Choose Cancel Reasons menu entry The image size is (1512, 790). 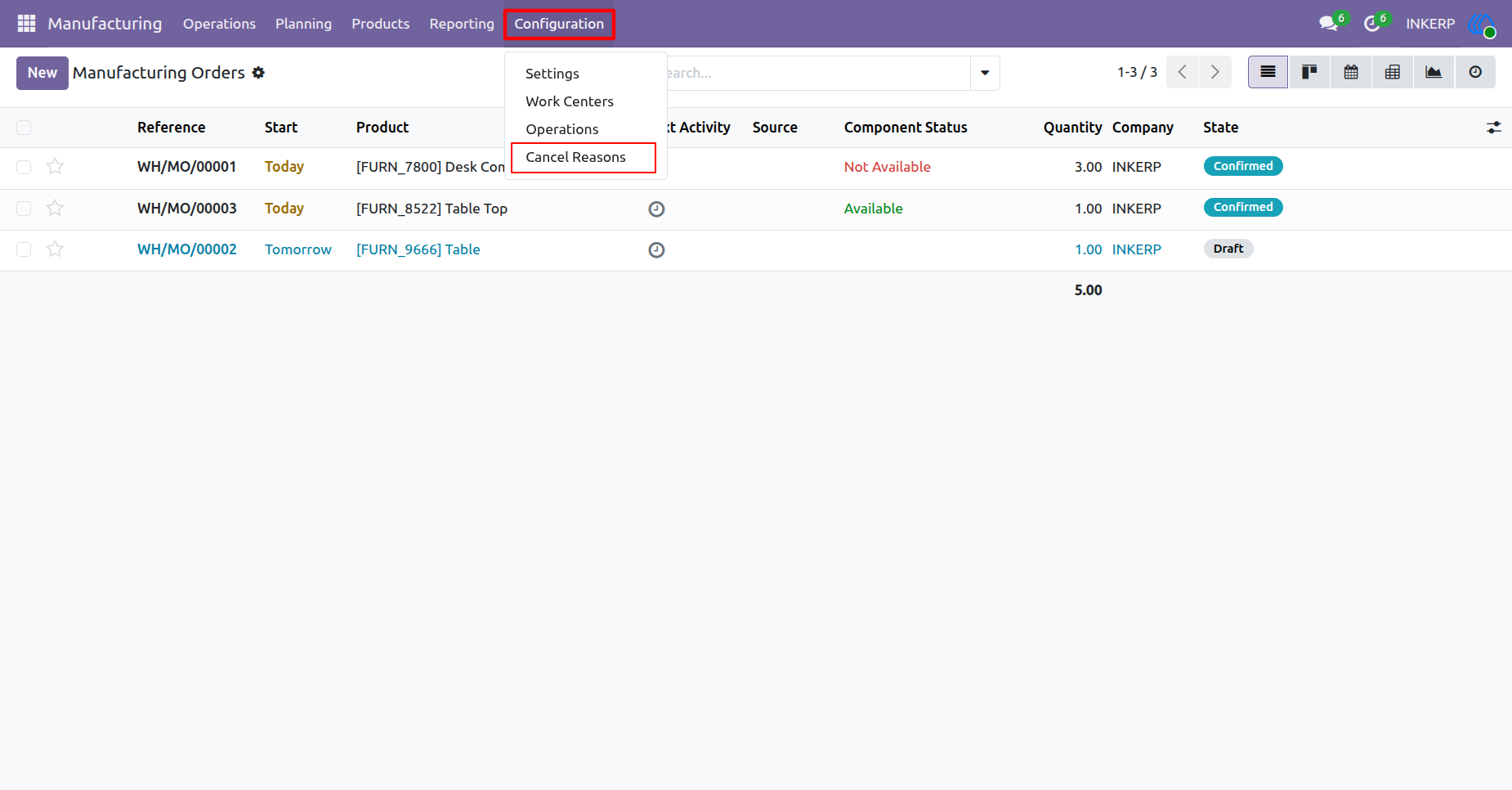pyautogui.click(x=575, y=157)
